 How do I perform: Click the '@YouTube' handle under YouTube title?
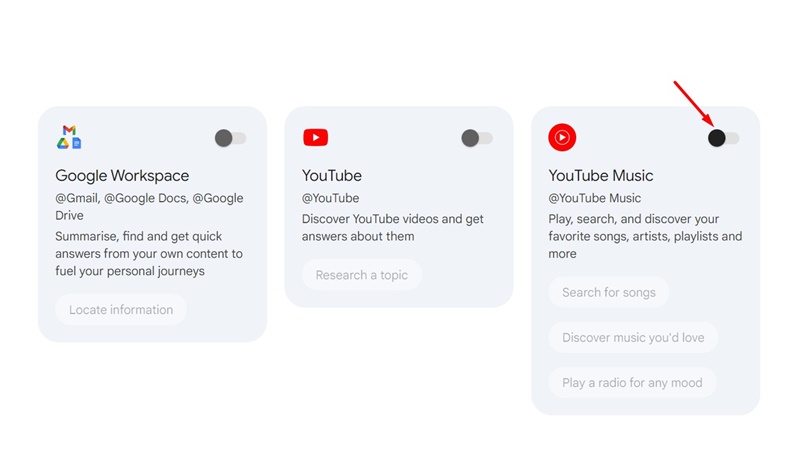pos(330,198)
